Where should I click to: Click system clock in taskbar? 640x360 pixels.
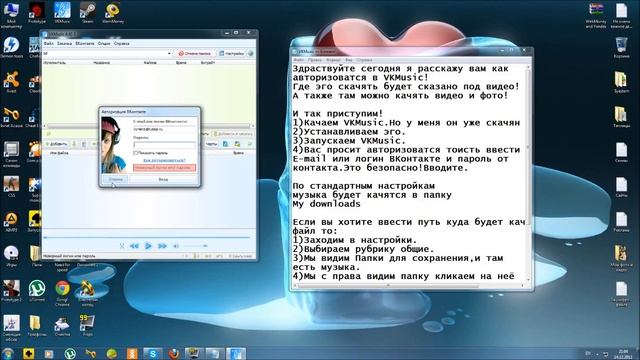[623, 354]
